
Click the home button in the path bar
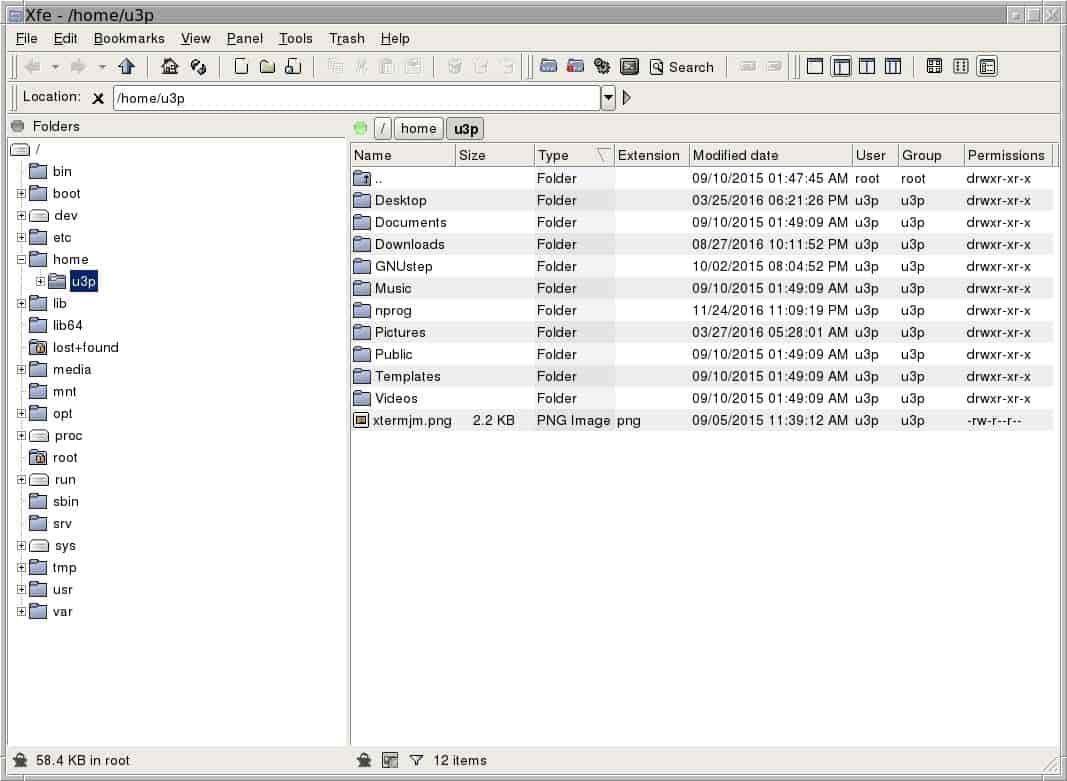pyautogui.click(x=418, y=128)
